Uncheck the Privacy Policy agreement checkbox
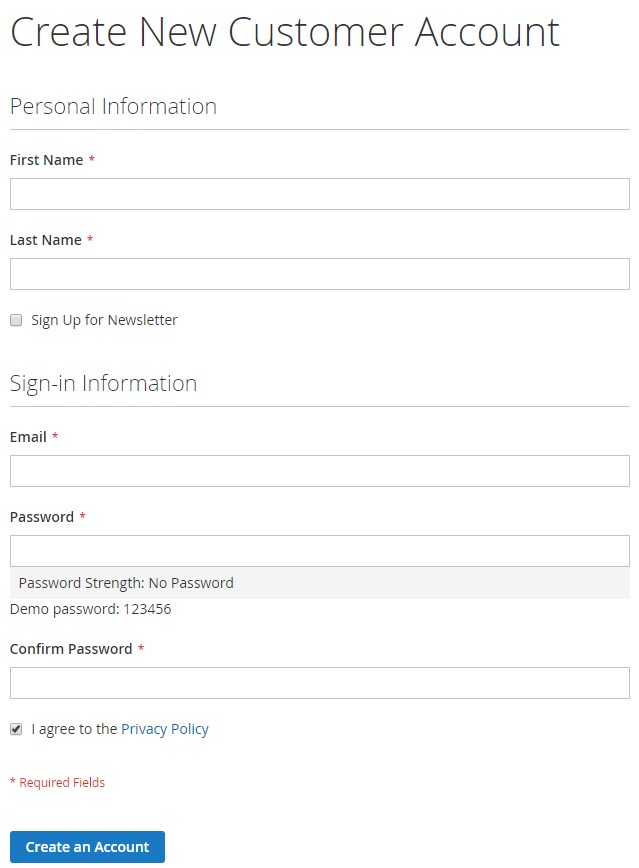This screenshot has height=868, width=639. tap(16, 729)
